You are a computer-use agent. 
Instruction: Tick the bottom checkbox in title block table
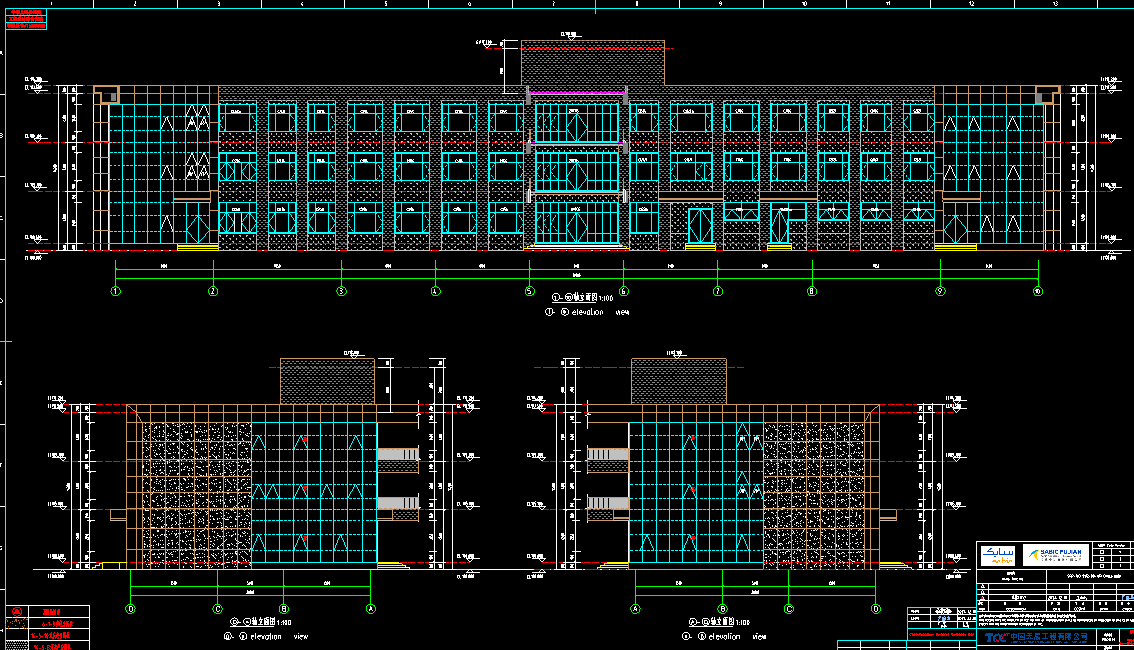pyautogui.click(x=1102, y=564)
